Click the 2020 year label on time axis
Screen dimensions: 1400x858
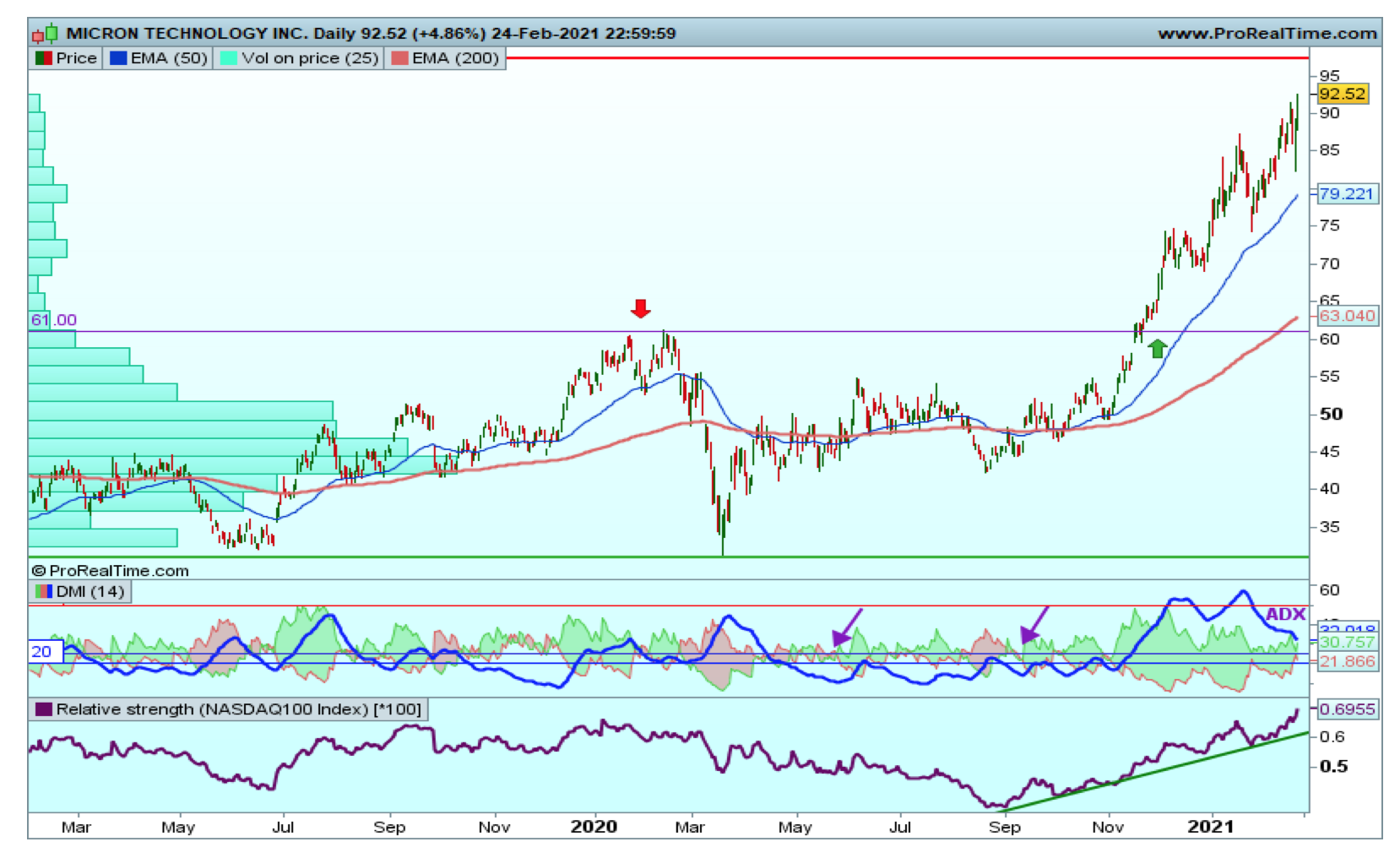(594, 827)
